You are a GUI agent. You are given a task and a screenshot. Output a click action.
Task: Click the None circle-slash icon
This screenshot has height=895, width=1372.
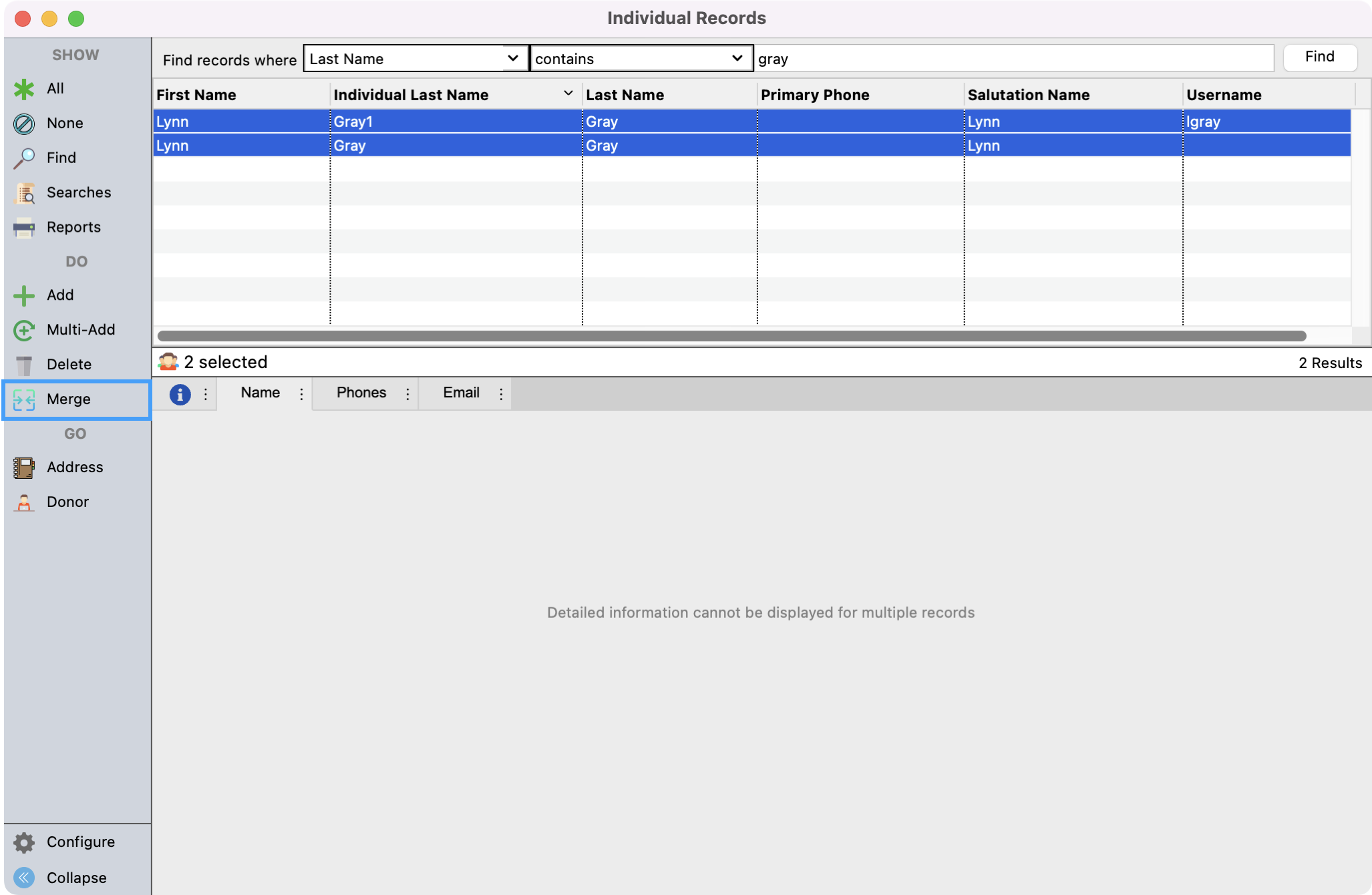click(24, 124)
